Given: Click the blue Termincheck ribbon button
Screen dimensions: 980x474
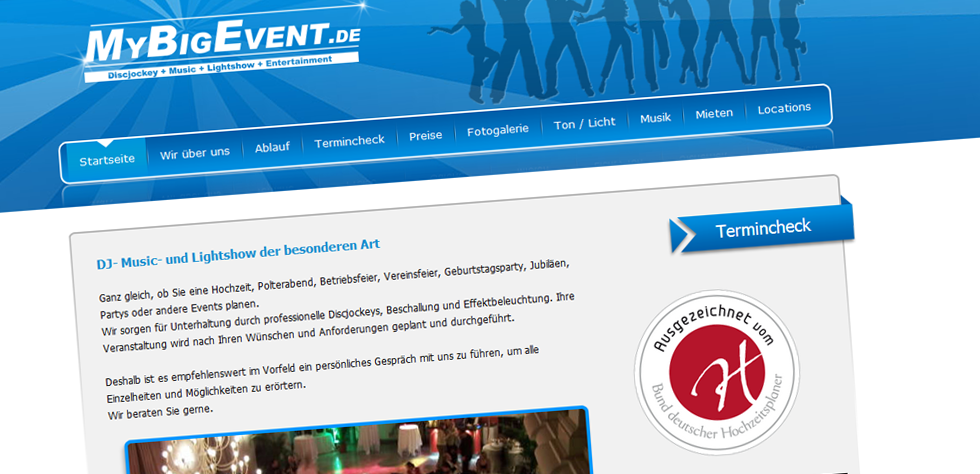Looking at the screenshot, I should (762, 228).
